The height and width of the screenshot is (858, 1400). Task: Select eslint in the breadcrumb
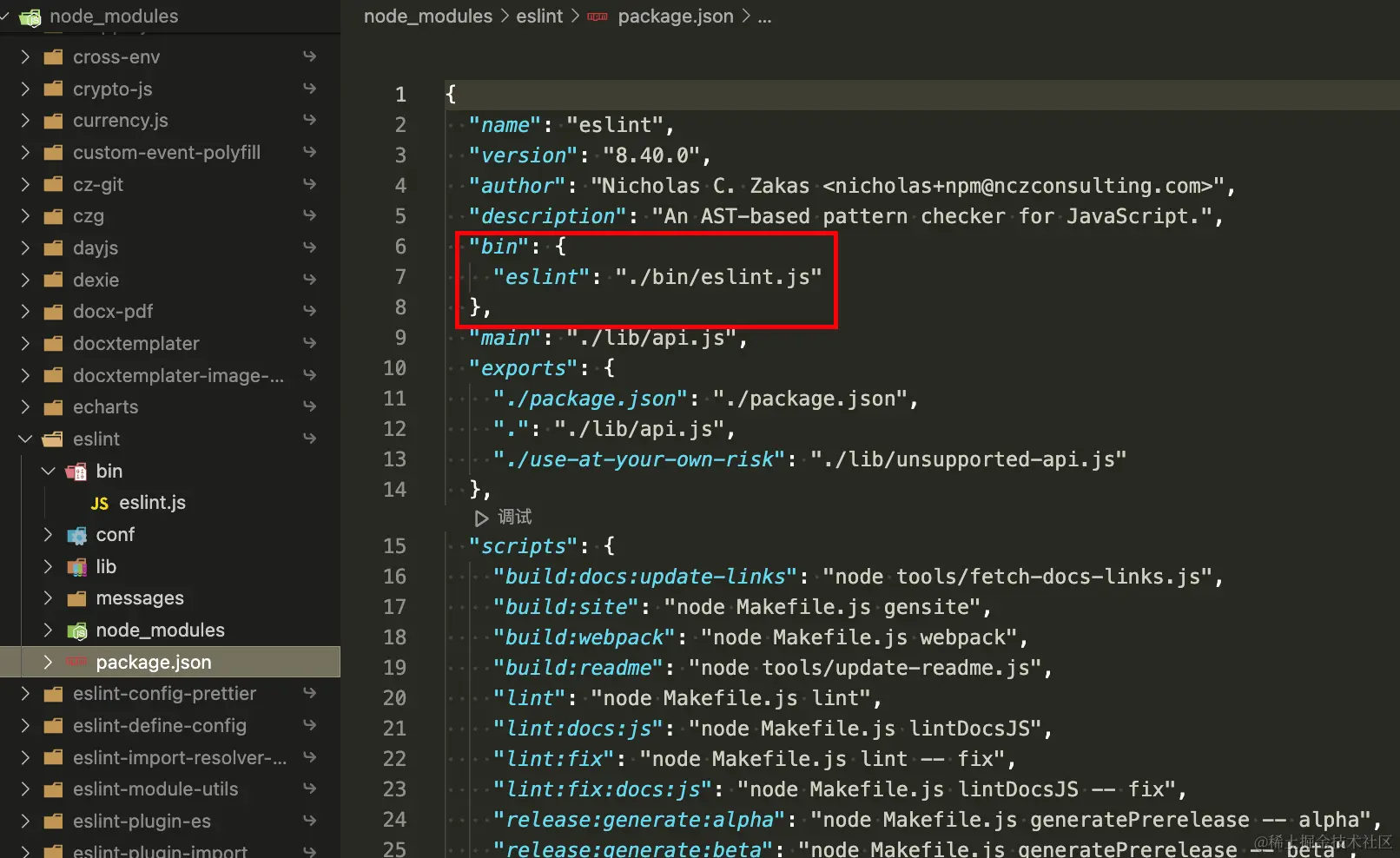[539, 16]
